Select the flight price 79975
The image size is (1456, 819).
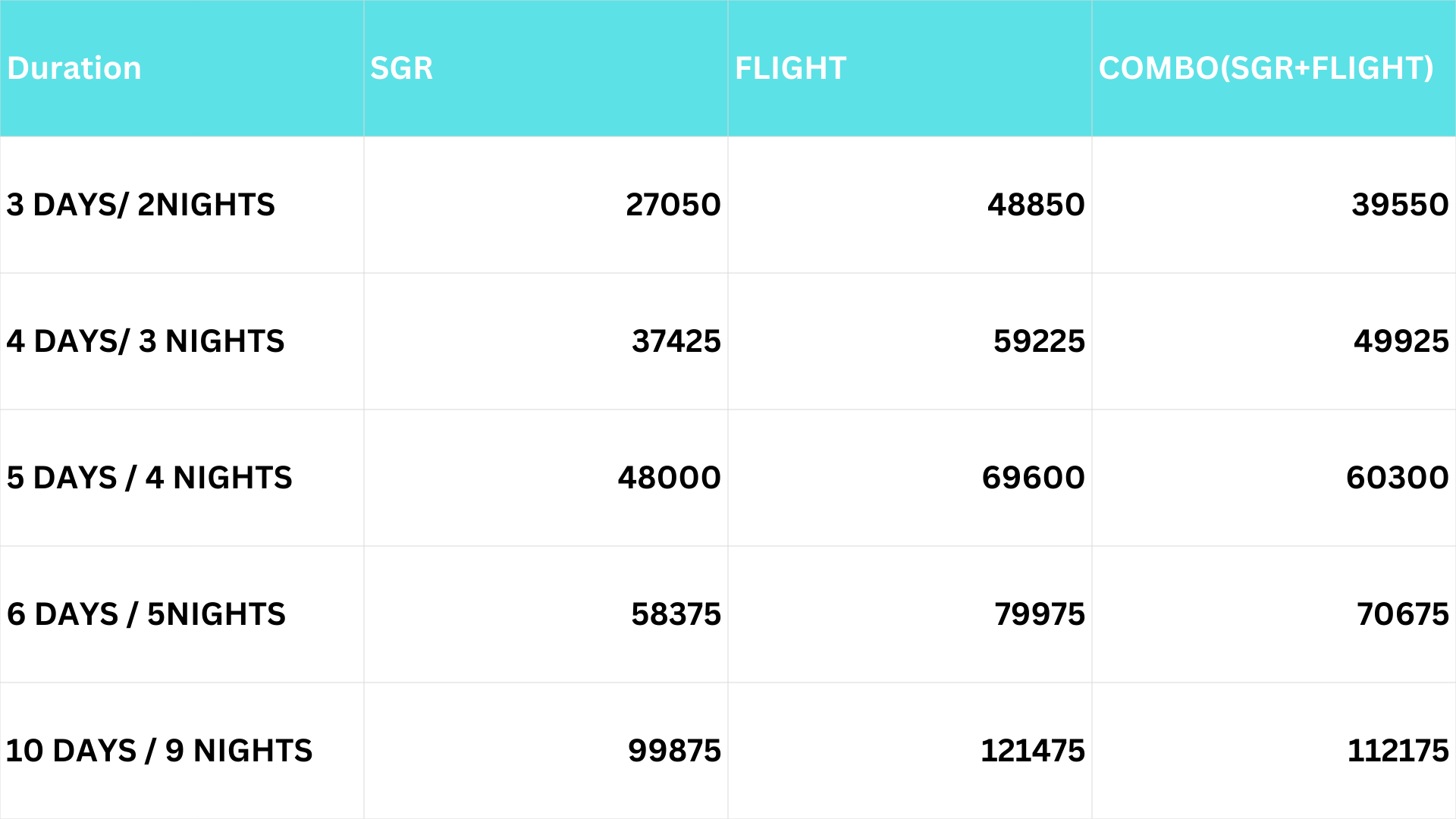(x=1040, y=614)
